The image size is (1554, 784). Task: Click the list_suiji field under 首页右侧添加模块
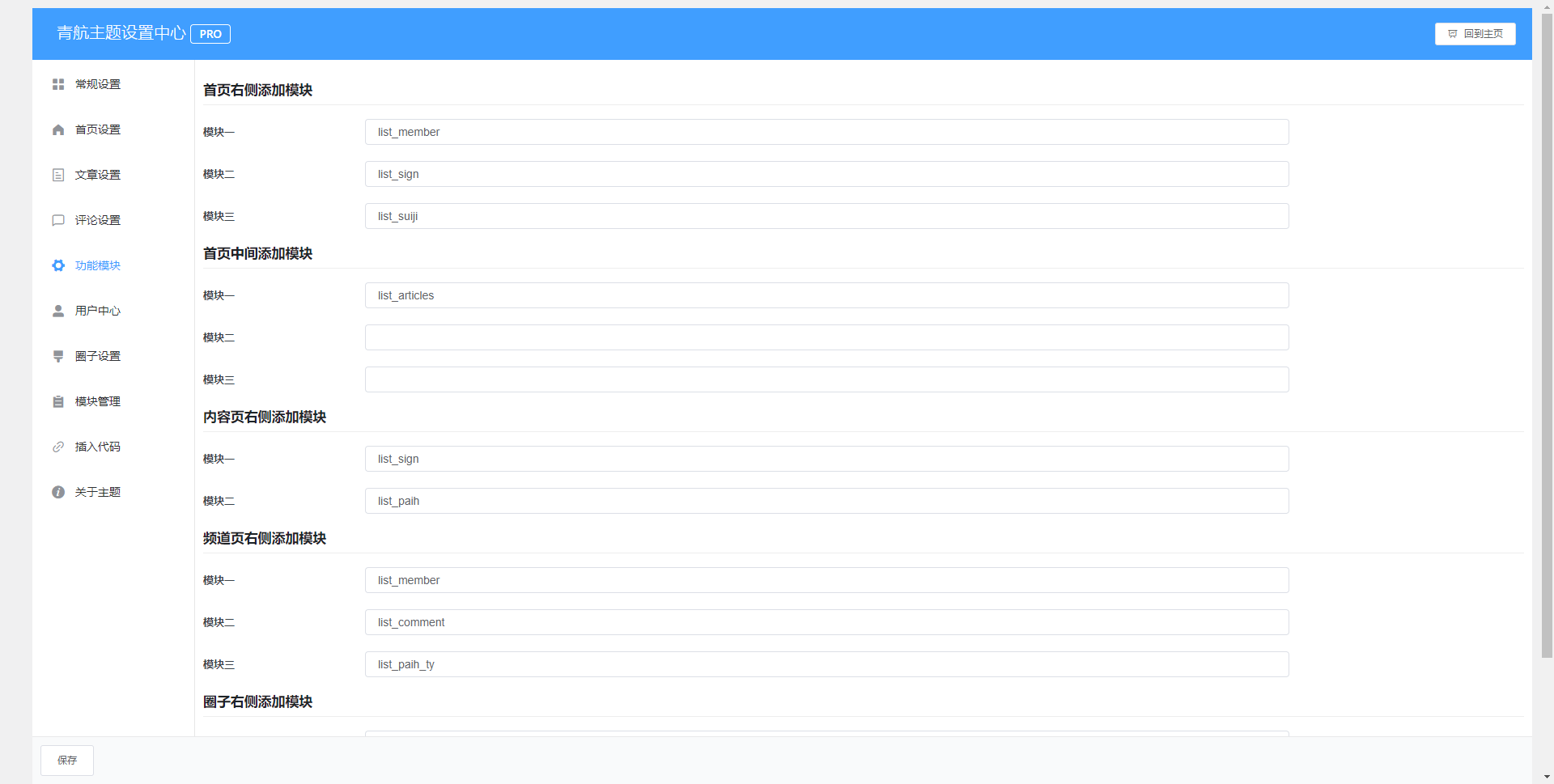click(x=826, y=216)
